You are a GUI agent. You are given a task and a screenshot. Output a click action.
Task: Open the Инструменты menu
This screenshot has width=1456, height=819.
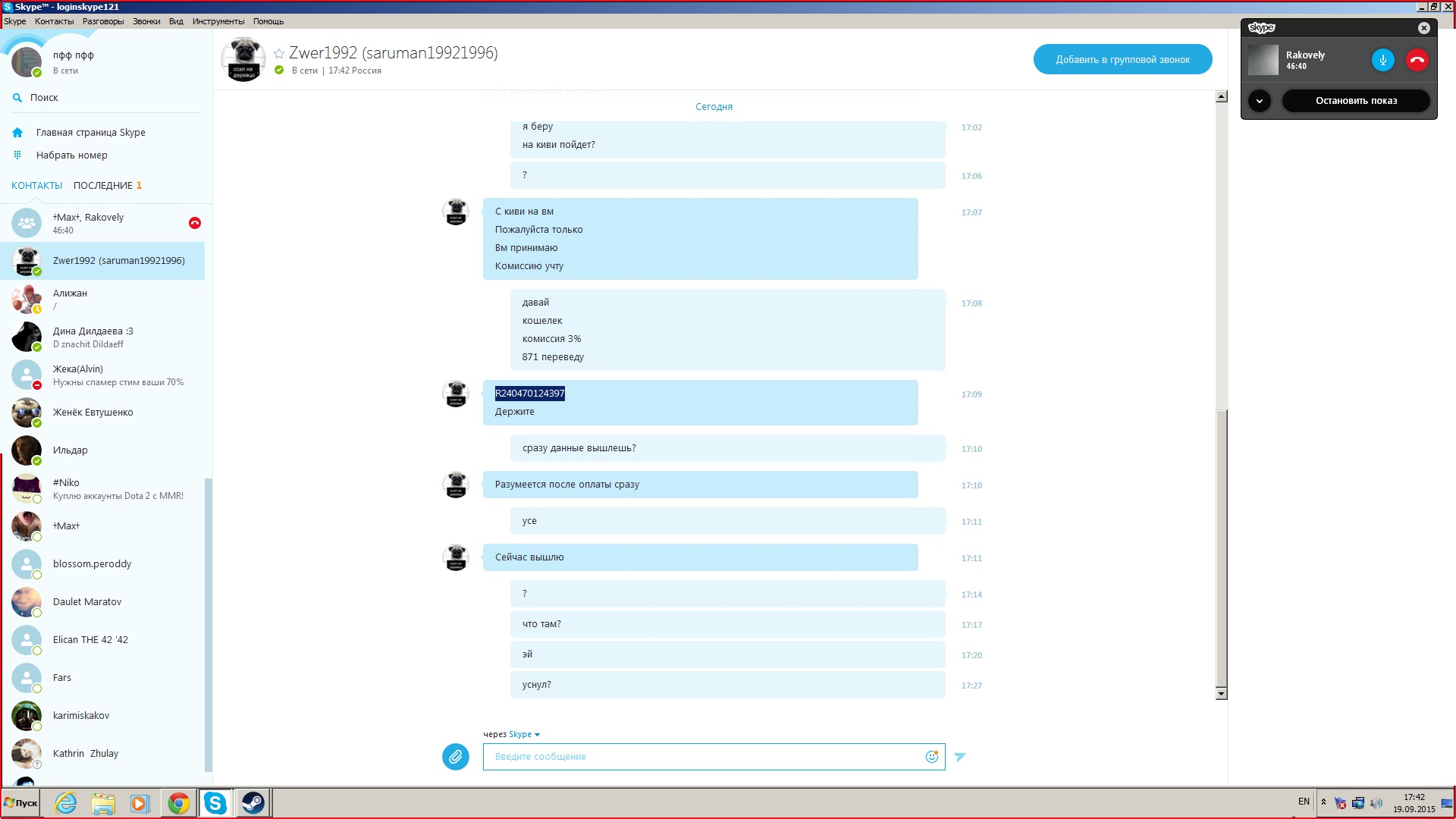click(218, 21)
